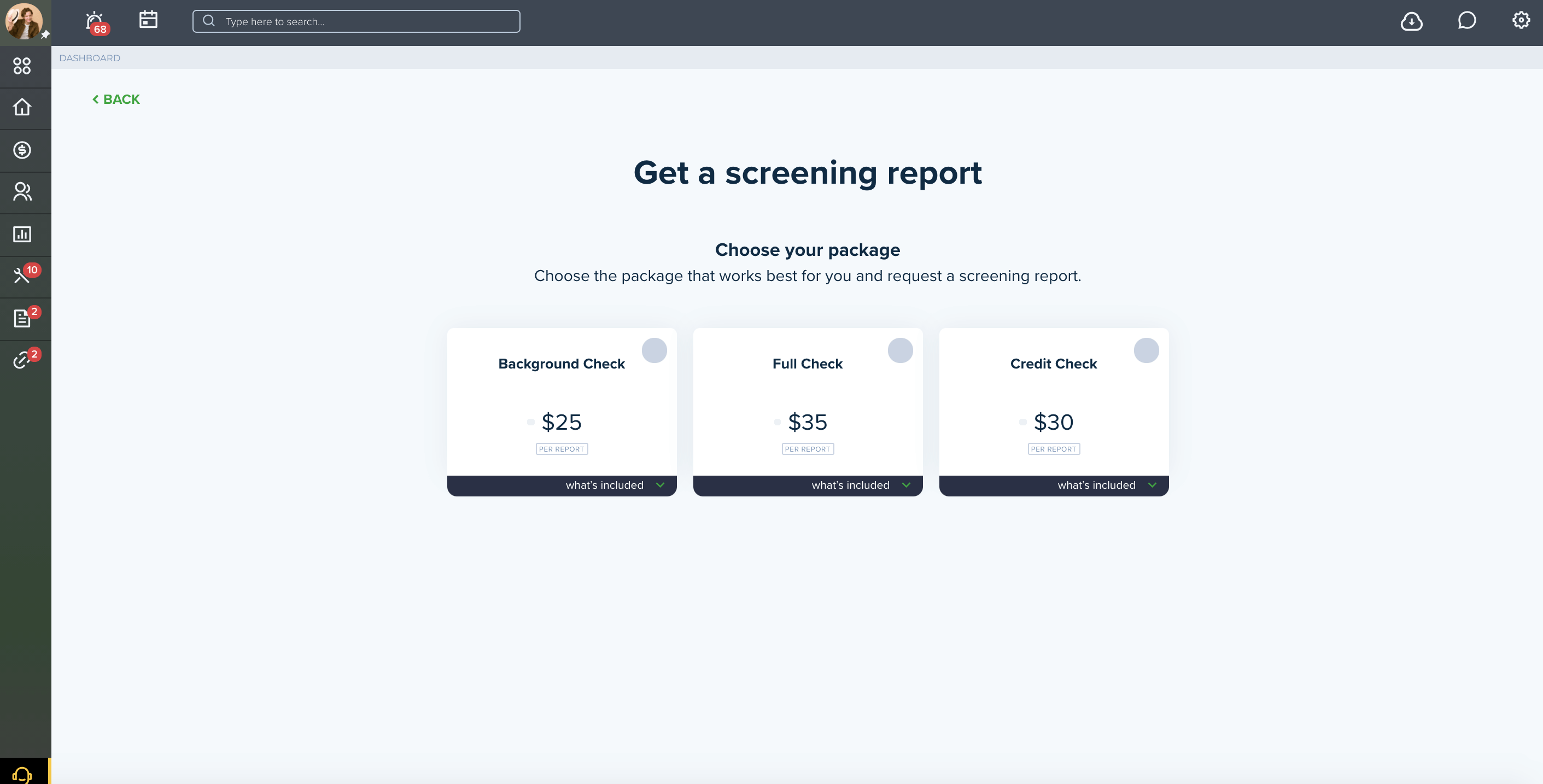Click the Credit Check card title
Image resolution: width=1543 pixels, height=784 pixels.
coord(1054,364)
